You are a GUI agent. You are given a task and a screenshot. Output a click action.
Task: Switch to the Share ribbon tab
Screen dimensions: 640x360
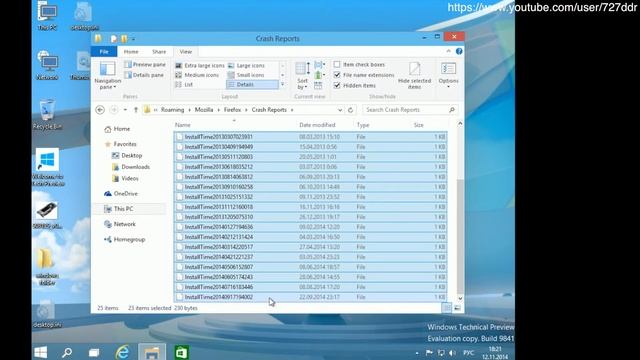pyautogui.click(x=159, y=52)
